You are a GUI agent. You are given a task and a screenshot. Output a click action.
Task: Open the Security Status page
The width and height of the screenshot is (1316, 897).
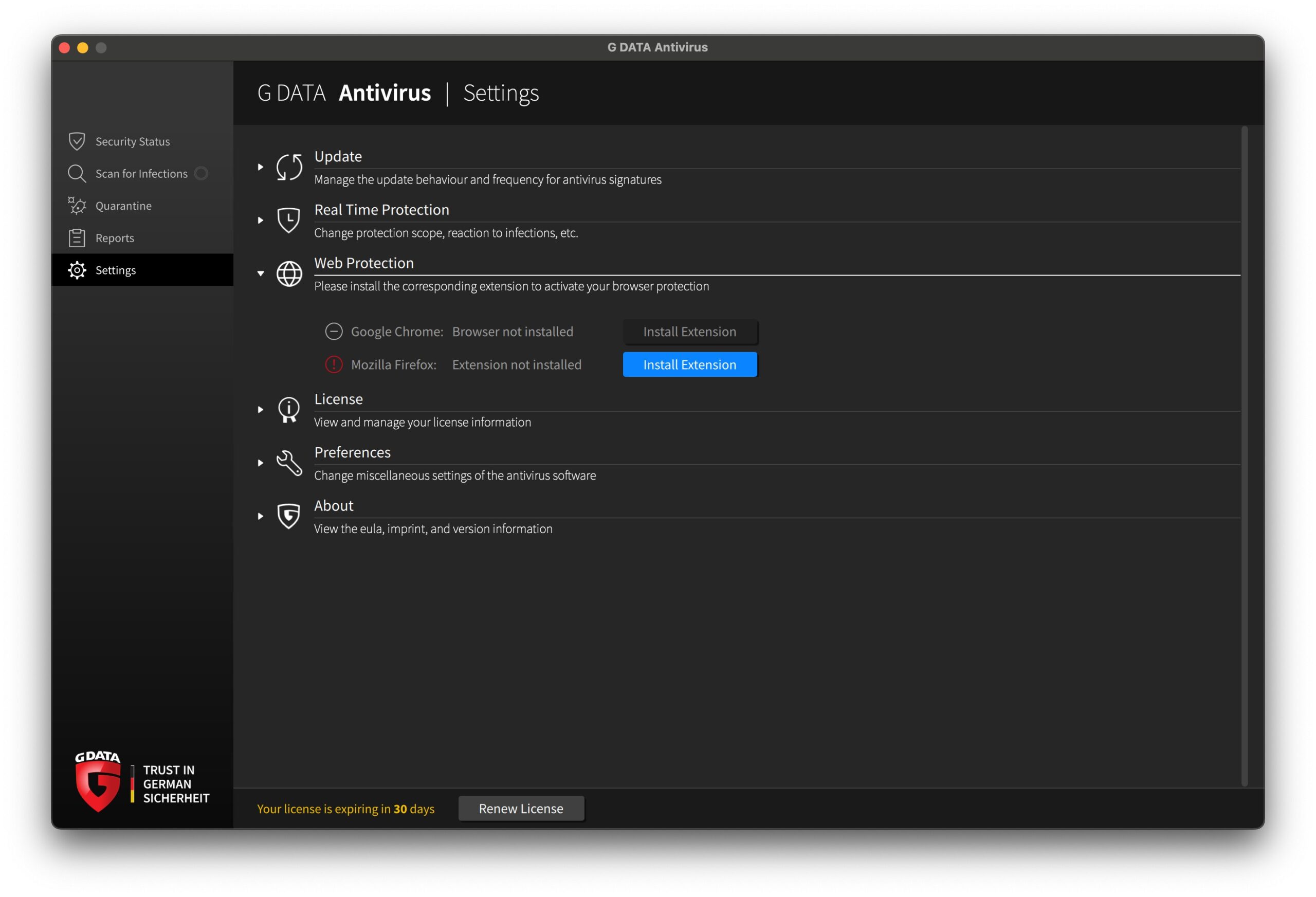pyautogui.click(x=142, y=141)
